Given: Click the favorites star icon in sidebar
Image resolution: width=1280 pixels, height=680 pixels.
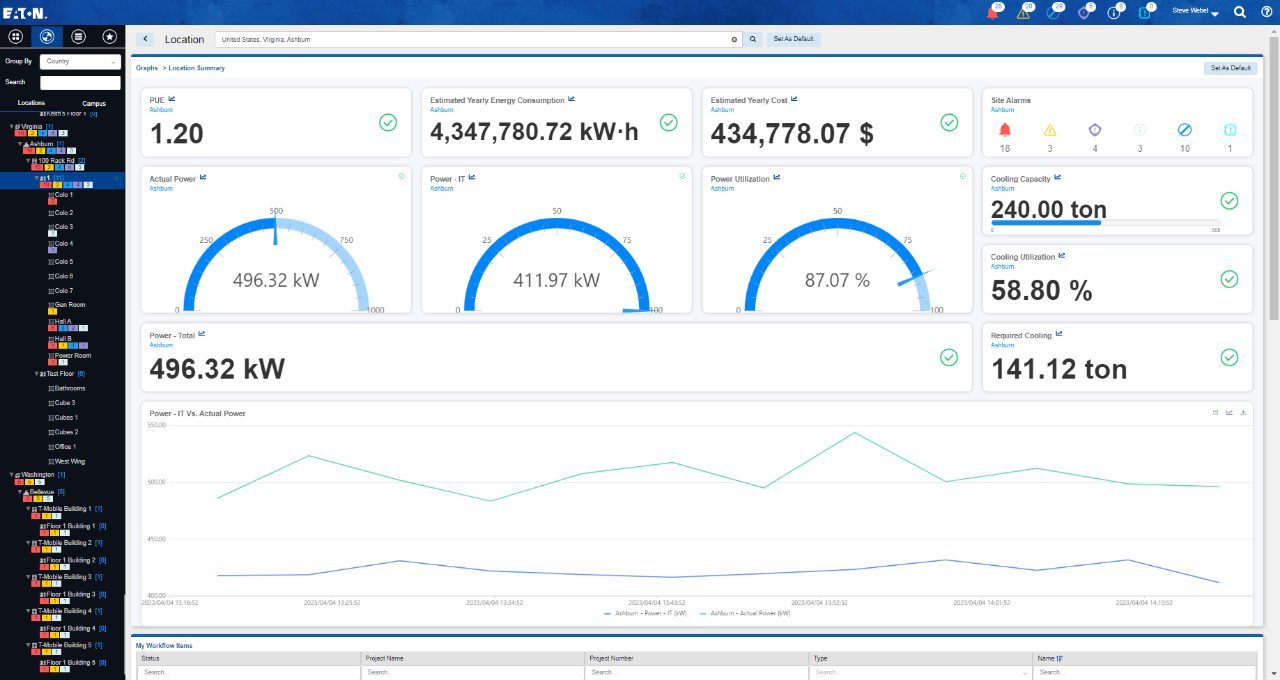Looking at the screenshot, I should coord(110,37).
